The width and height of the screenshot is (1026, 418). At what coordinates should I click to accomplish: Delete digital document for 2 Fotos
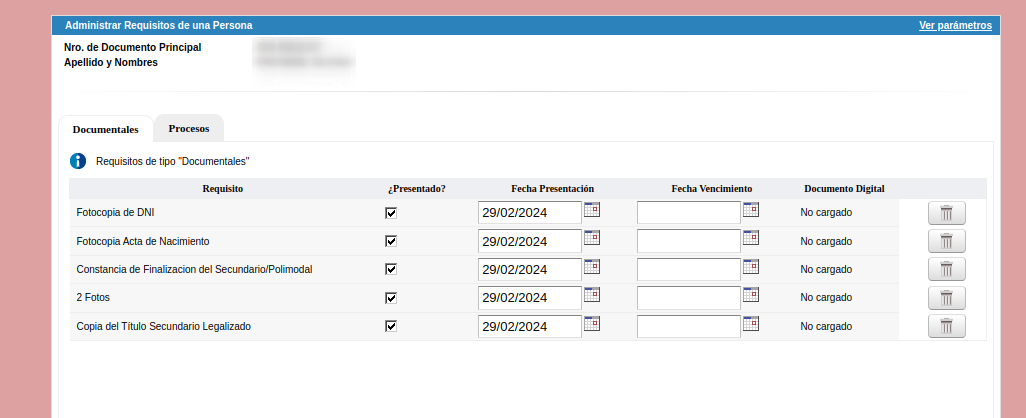click(946, 298)
